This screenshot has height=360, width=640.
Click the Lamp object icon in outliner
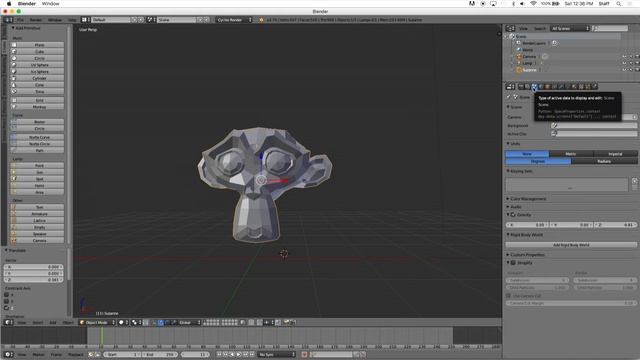[519, 63]
